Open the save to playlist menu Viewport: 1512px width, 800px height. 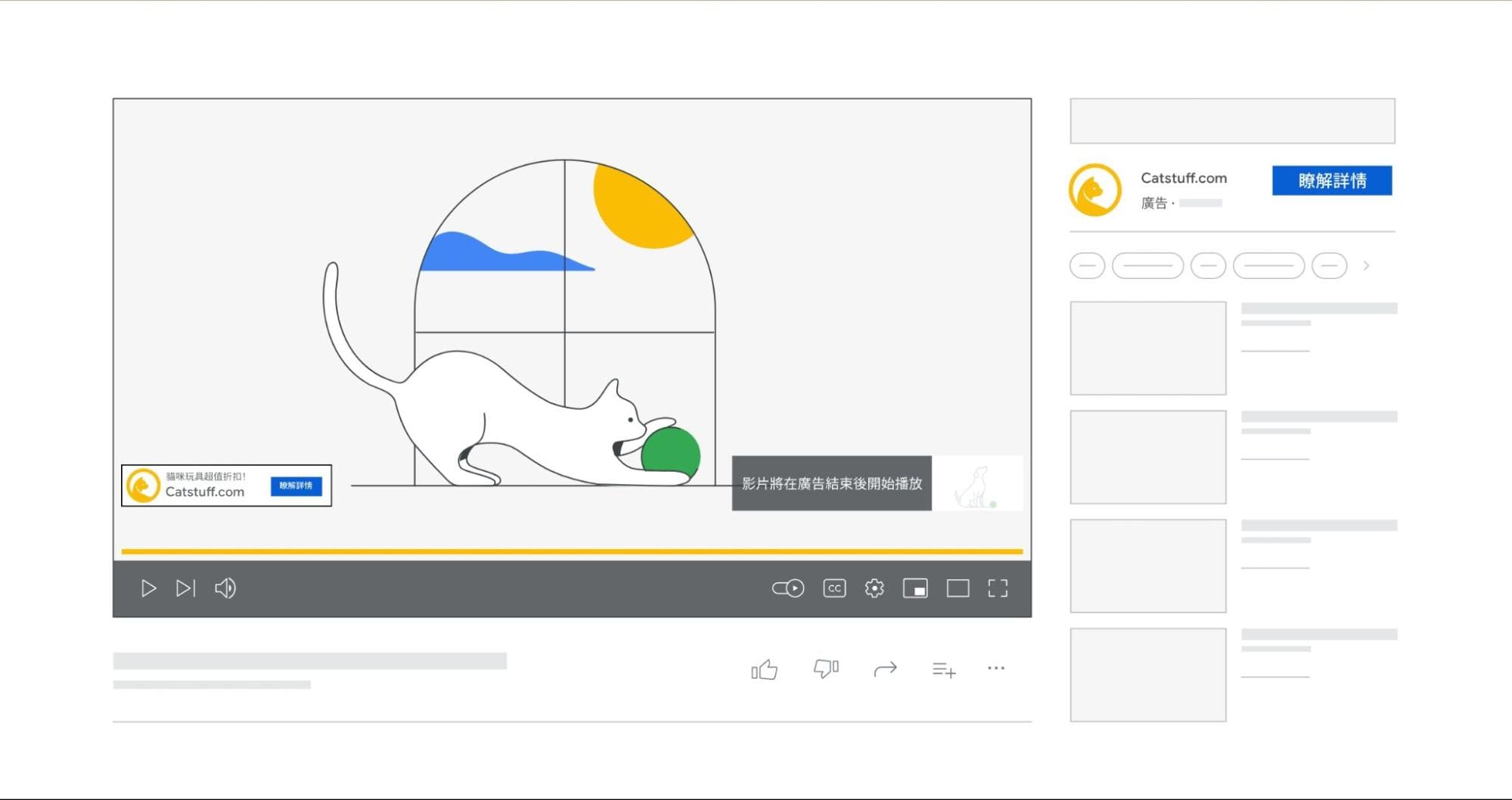(942, 668)
